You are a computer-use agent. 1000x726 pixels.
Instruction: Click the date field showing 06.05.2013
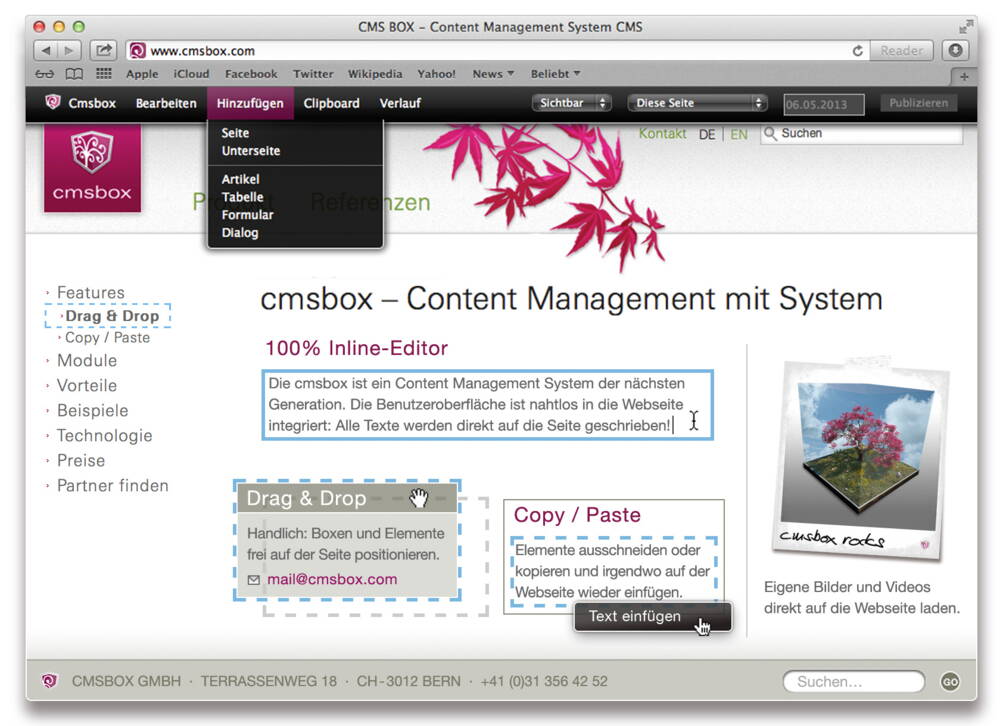coord(823,102)
